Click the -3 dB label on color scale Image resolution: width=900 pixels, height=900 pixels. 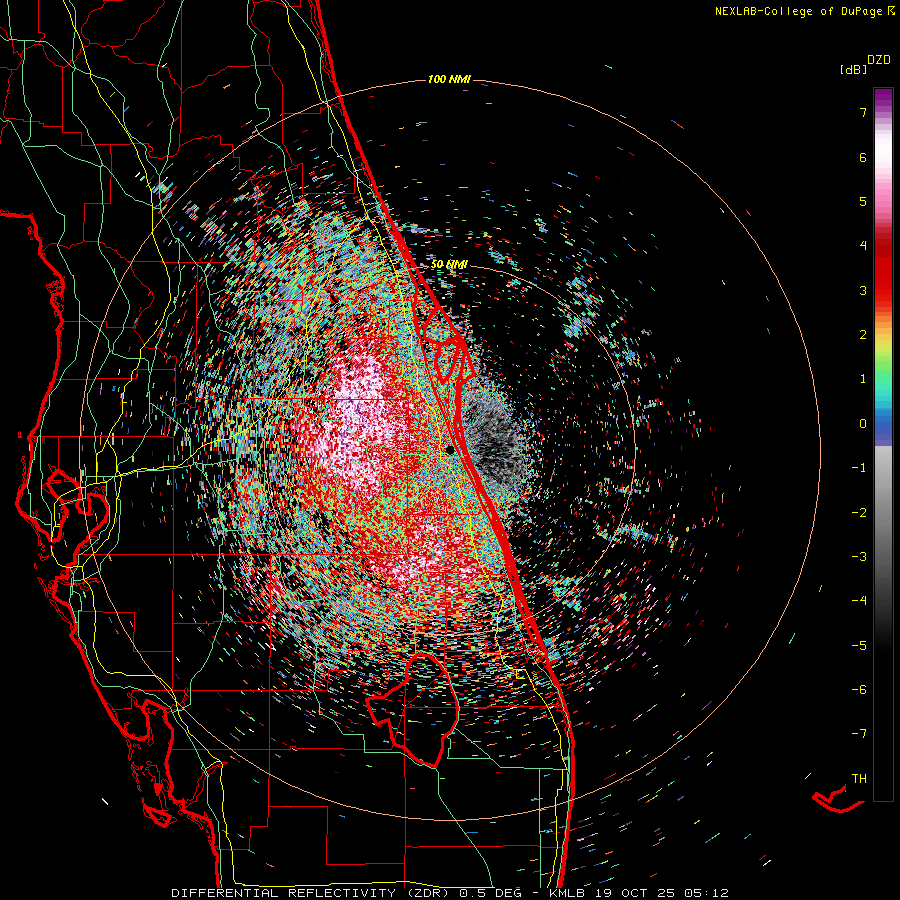tap(859, 556)
